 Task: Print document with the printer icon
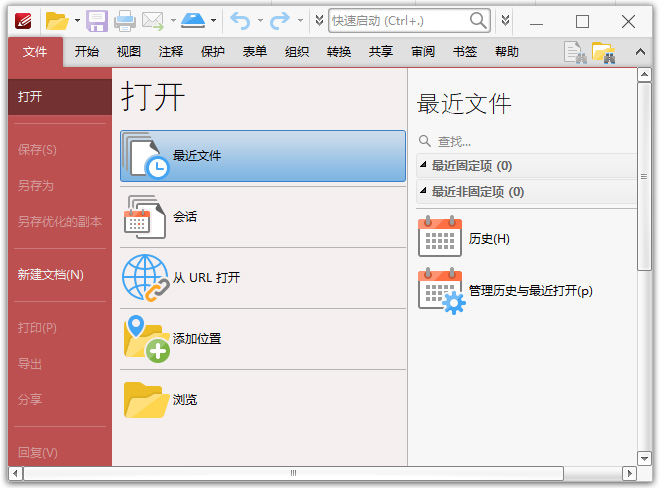125,21
